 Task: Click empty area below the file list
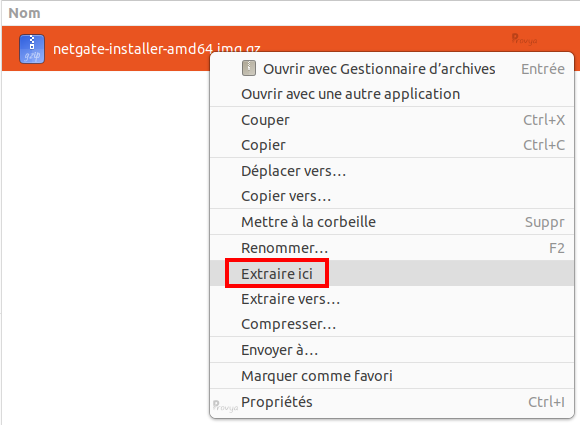[105, 240]
